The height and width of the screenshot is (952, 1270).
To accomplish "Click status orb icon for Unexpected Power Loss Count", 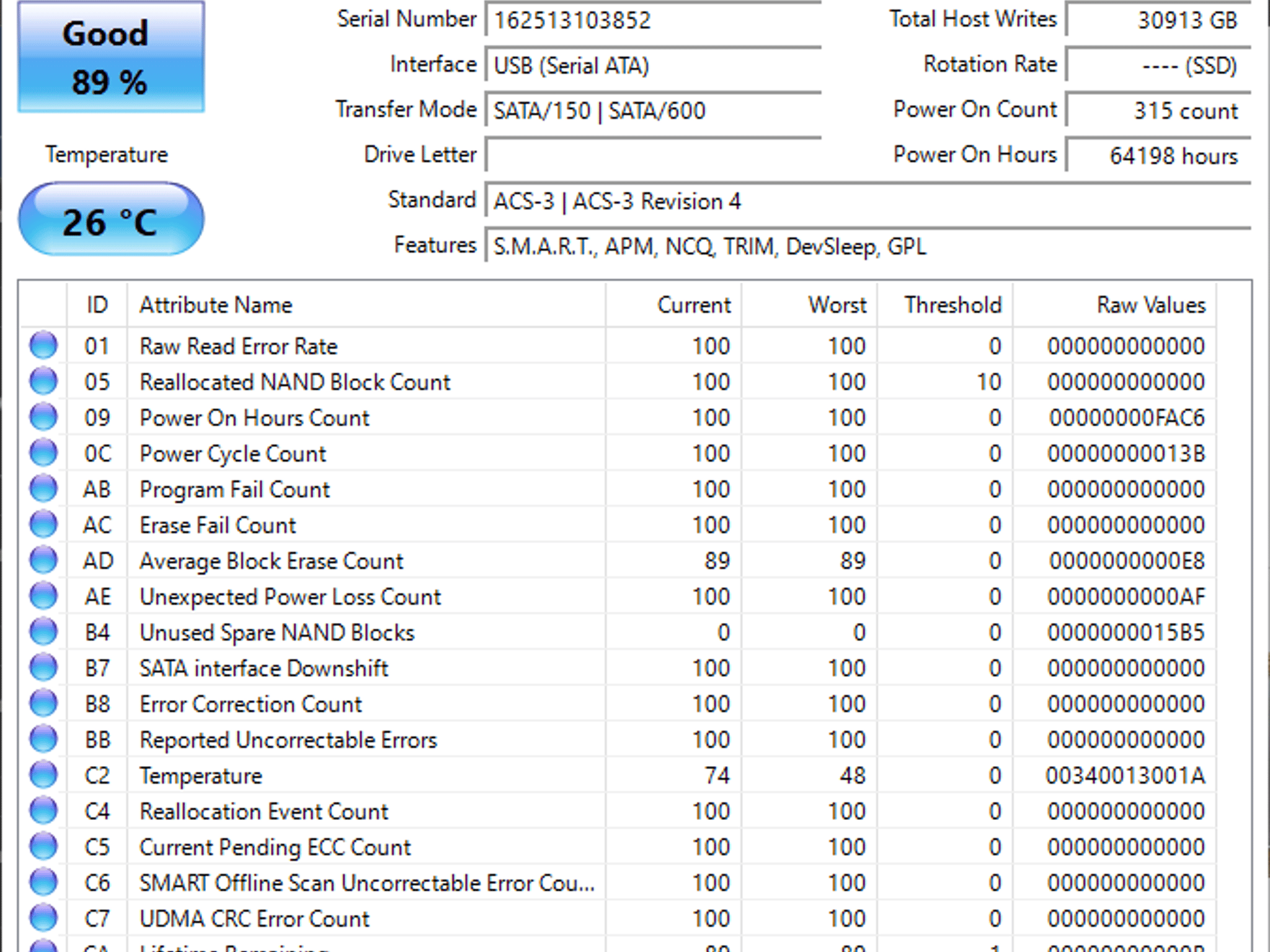I will [43, 596].
